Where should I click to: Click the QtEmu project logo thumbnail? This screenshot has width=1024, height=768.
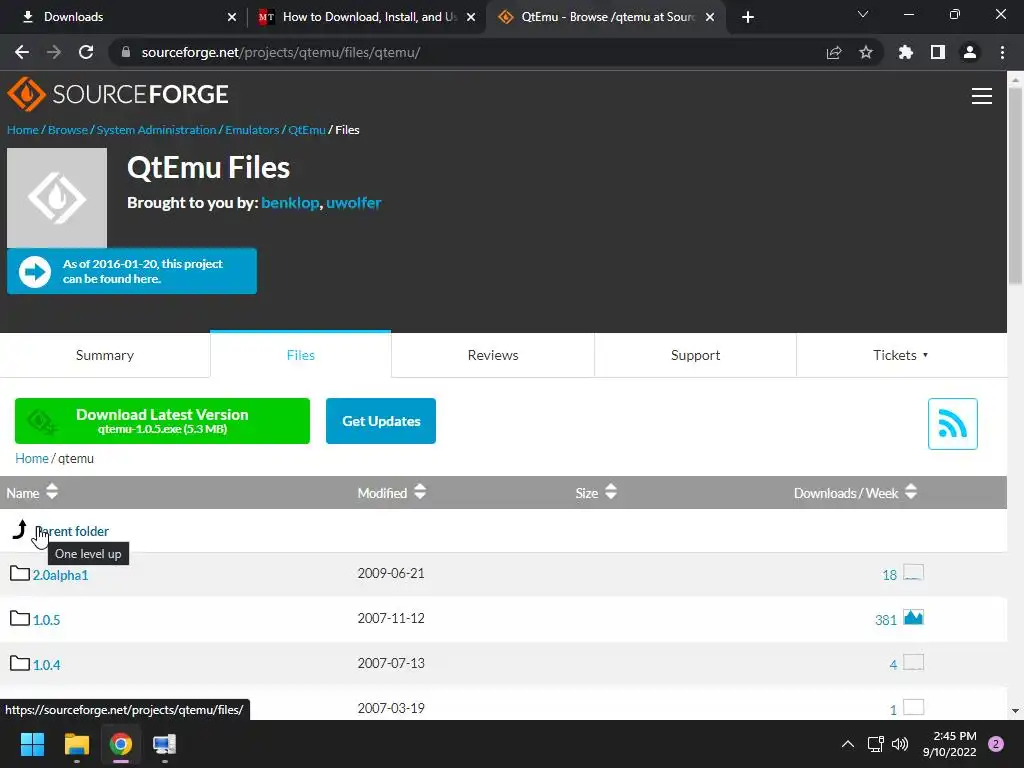[57, 197]
